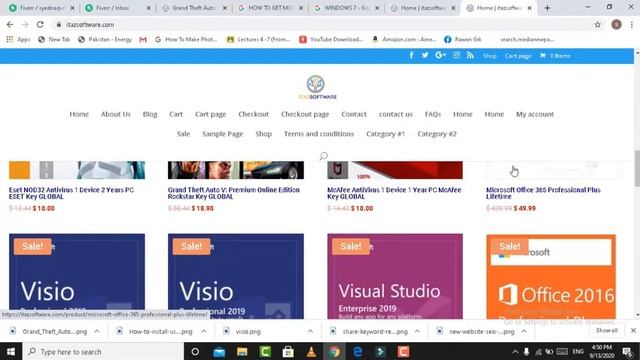
Task: Open the visio.png downloaded file
Action: point(248,331)
